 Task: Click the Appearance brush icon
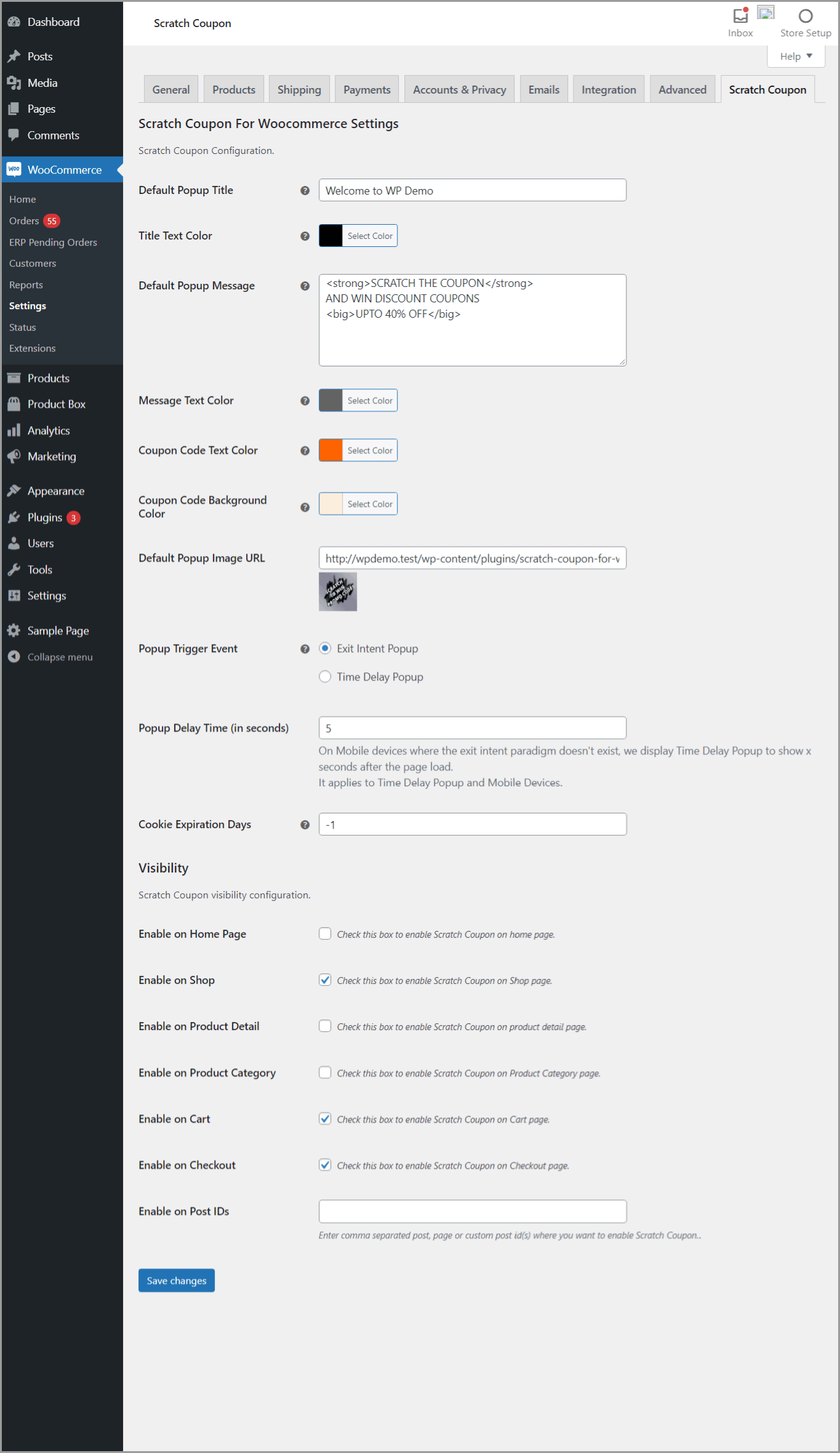14,491
